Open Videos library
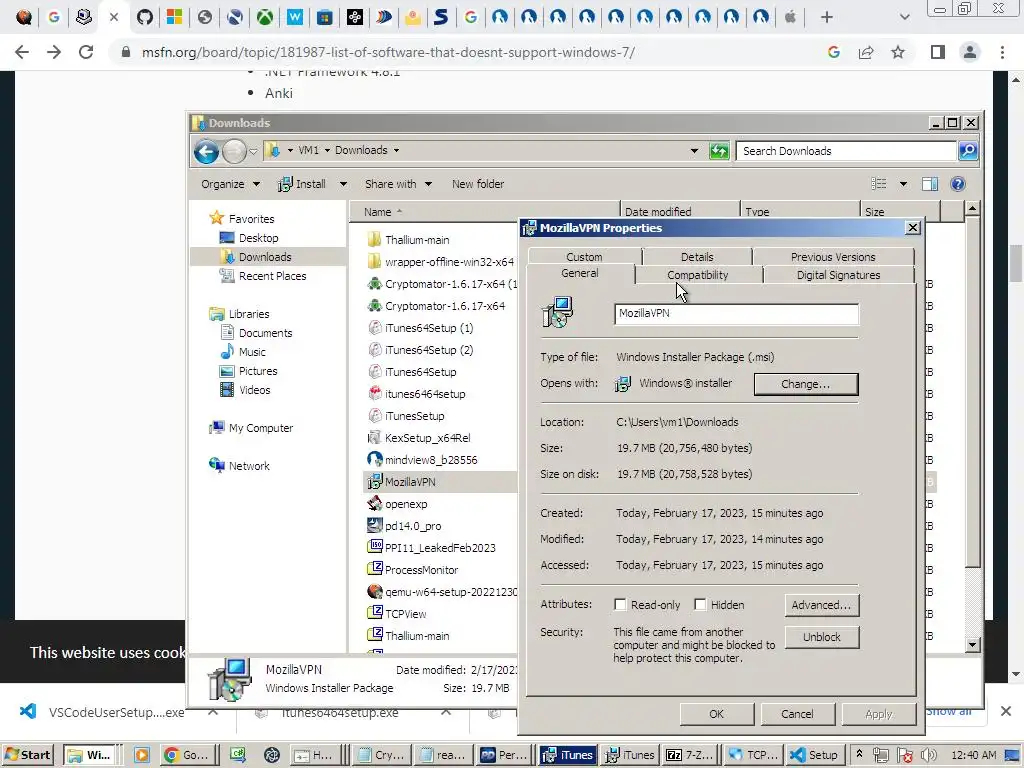 (254, 390)
